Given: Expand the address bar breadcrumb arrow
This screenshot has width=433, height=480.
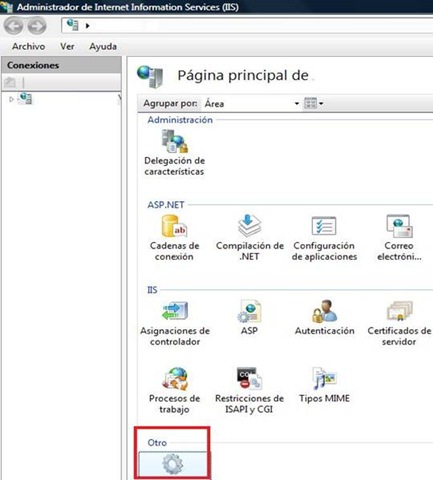Looking at the screenshot, I should click(x=87, y=26).
